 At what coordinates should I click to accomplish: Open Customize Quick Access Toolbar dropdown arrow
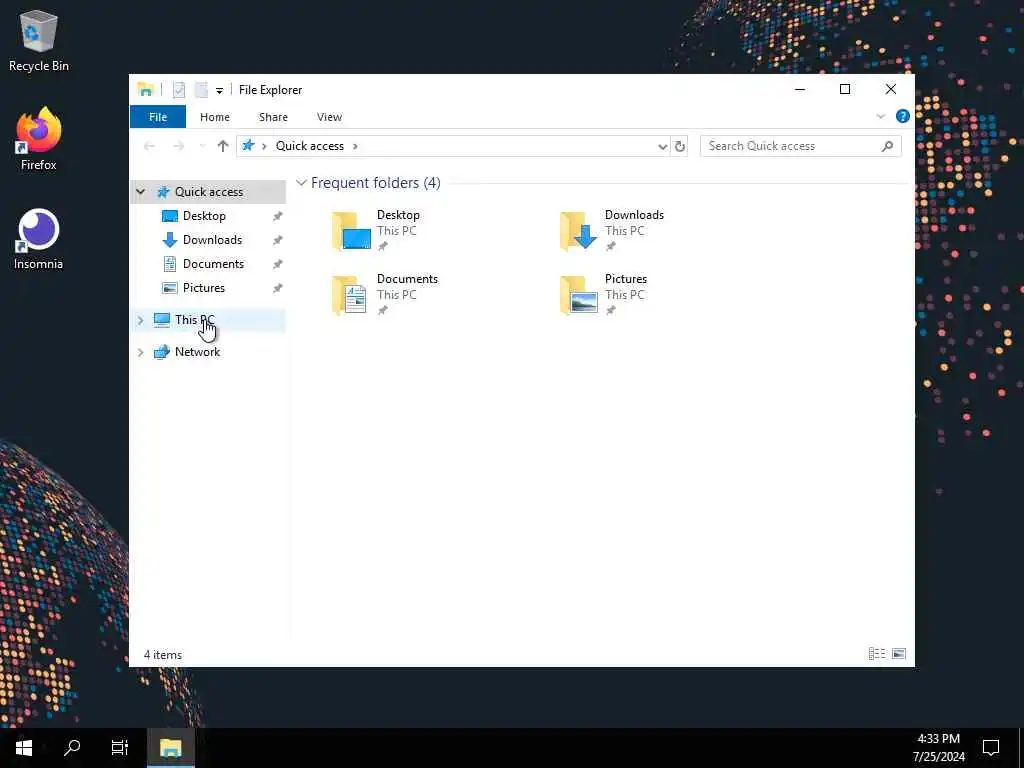tap(219, 91)
